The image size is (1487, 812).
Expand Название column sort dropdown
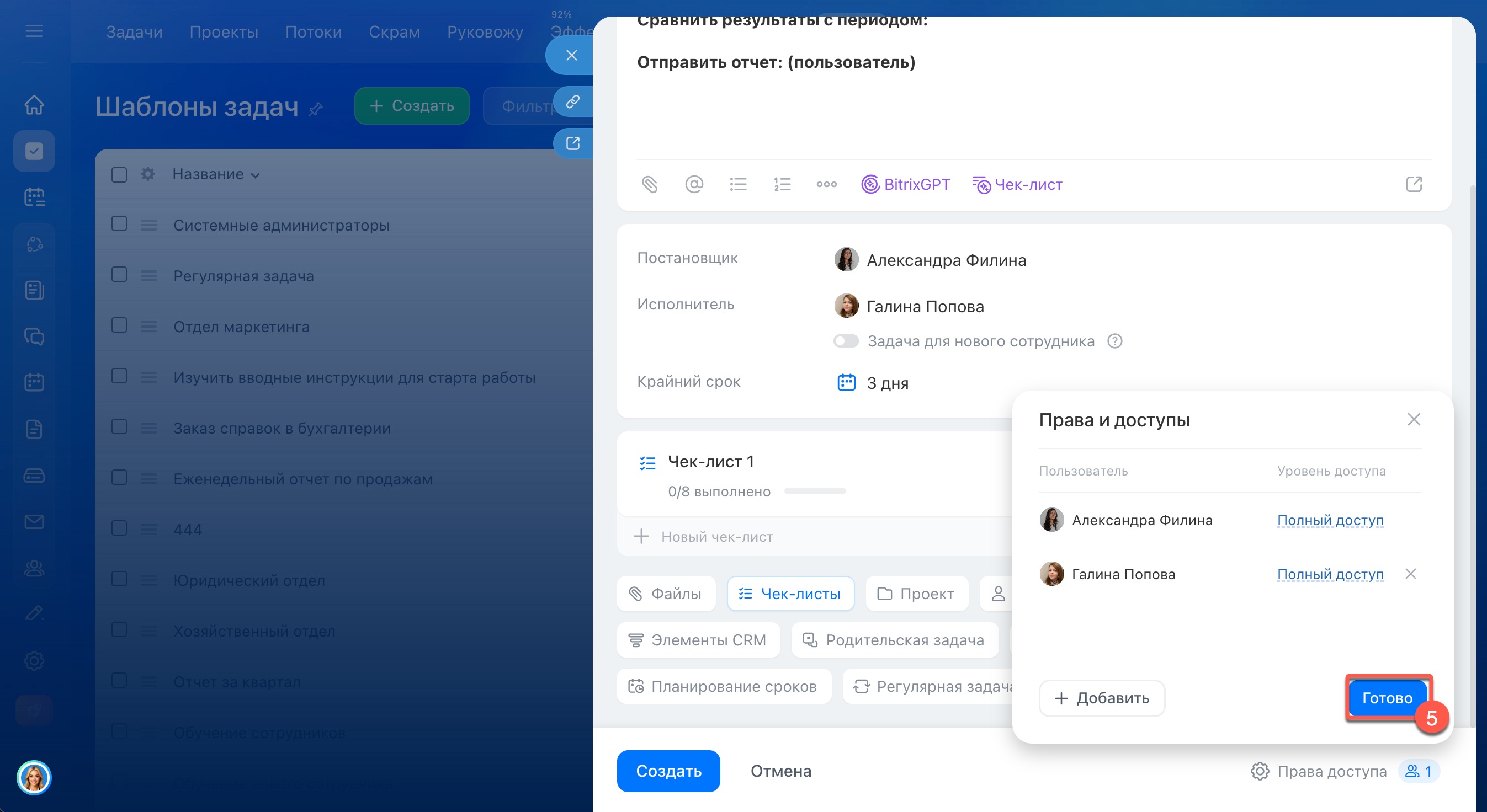click(x=255, y=175)
